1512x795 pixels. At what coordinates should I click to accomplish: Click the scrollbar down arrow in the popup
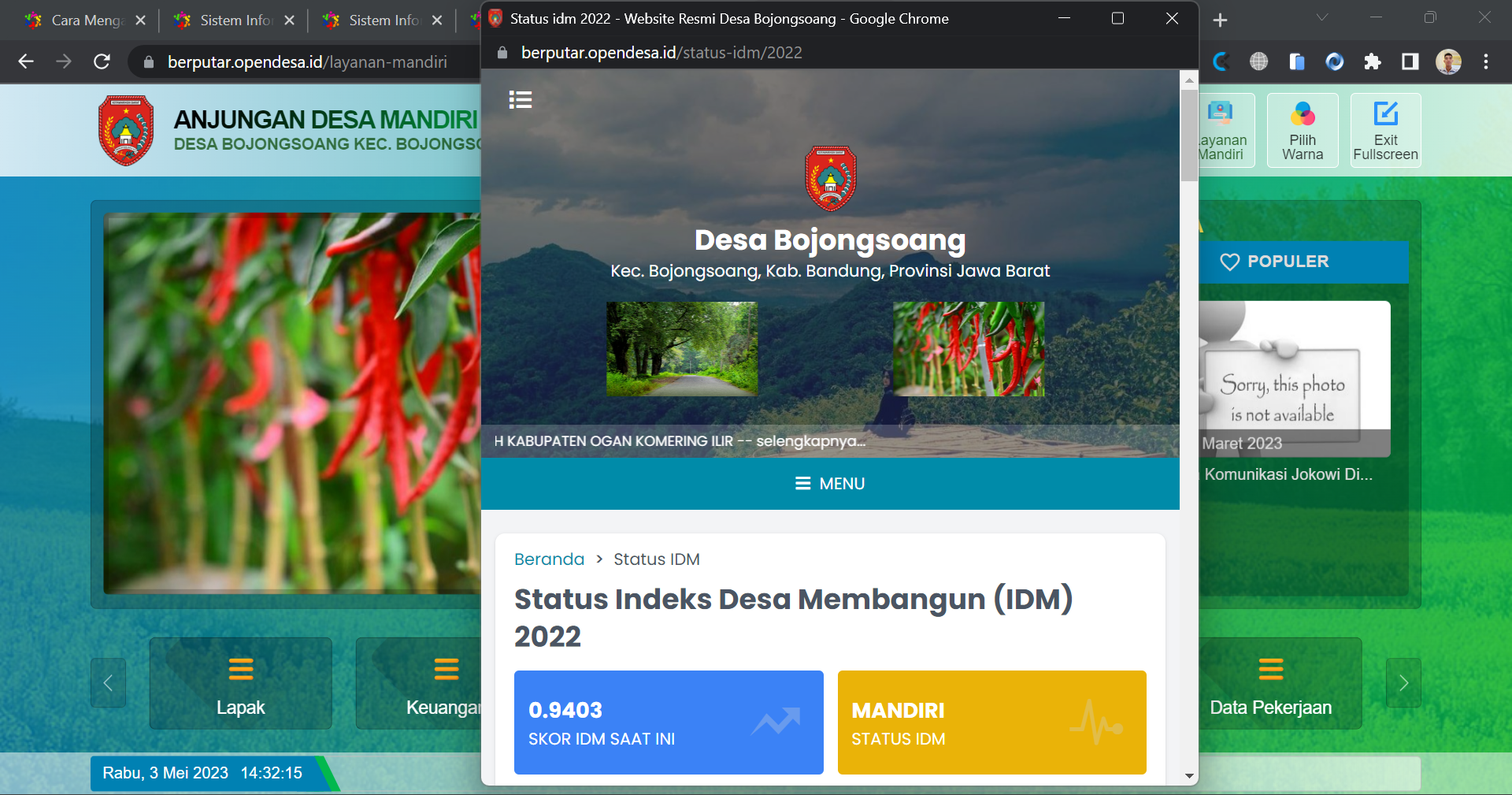[x=1188, y=776]
